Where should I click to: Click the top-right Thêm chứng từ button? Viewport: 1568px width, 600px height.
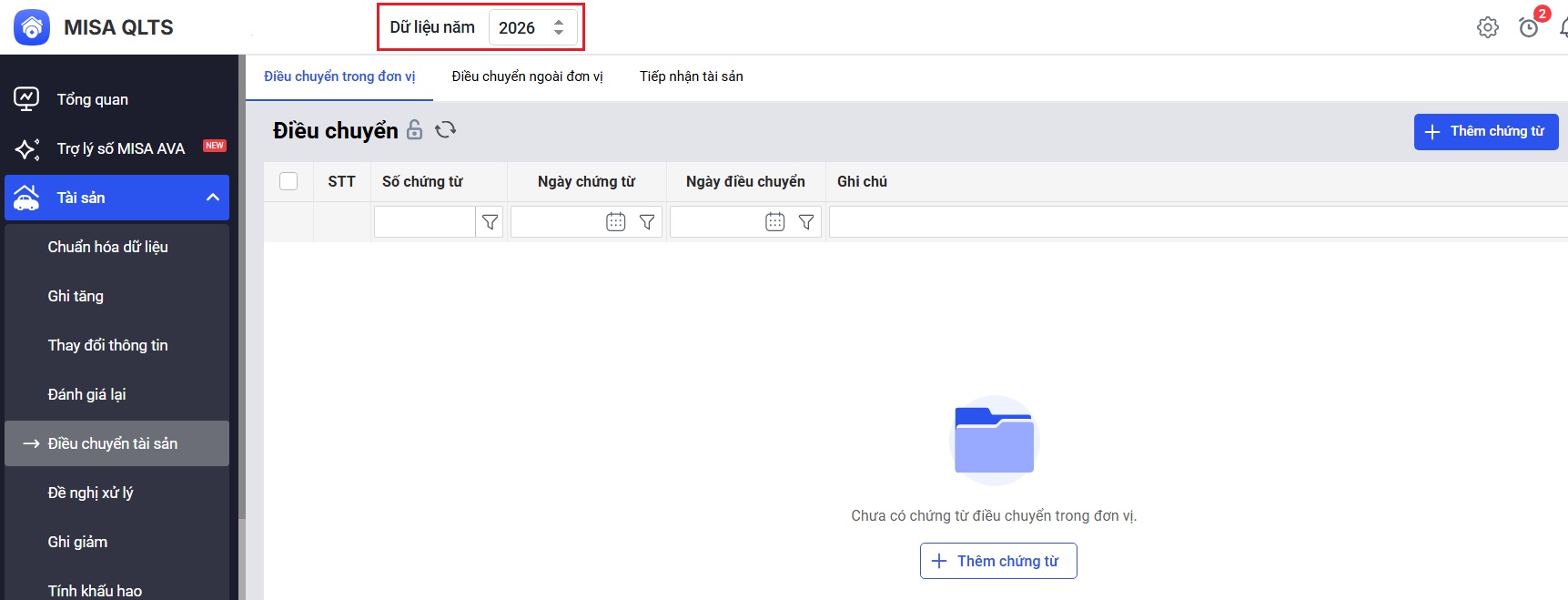tap(1485, 131)
